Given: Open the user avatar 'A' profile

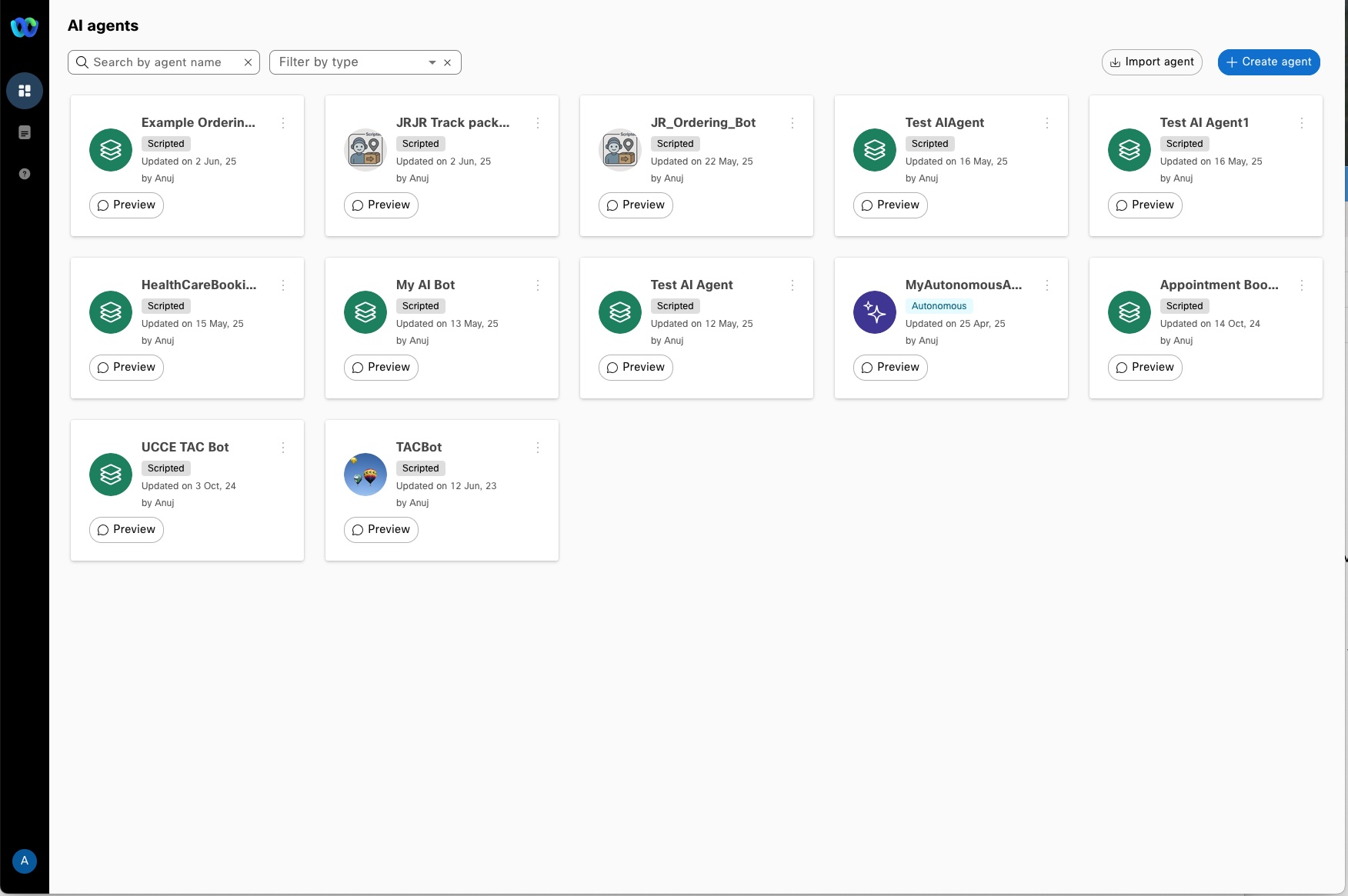Looking at the screenshot, I should (25, 861).
